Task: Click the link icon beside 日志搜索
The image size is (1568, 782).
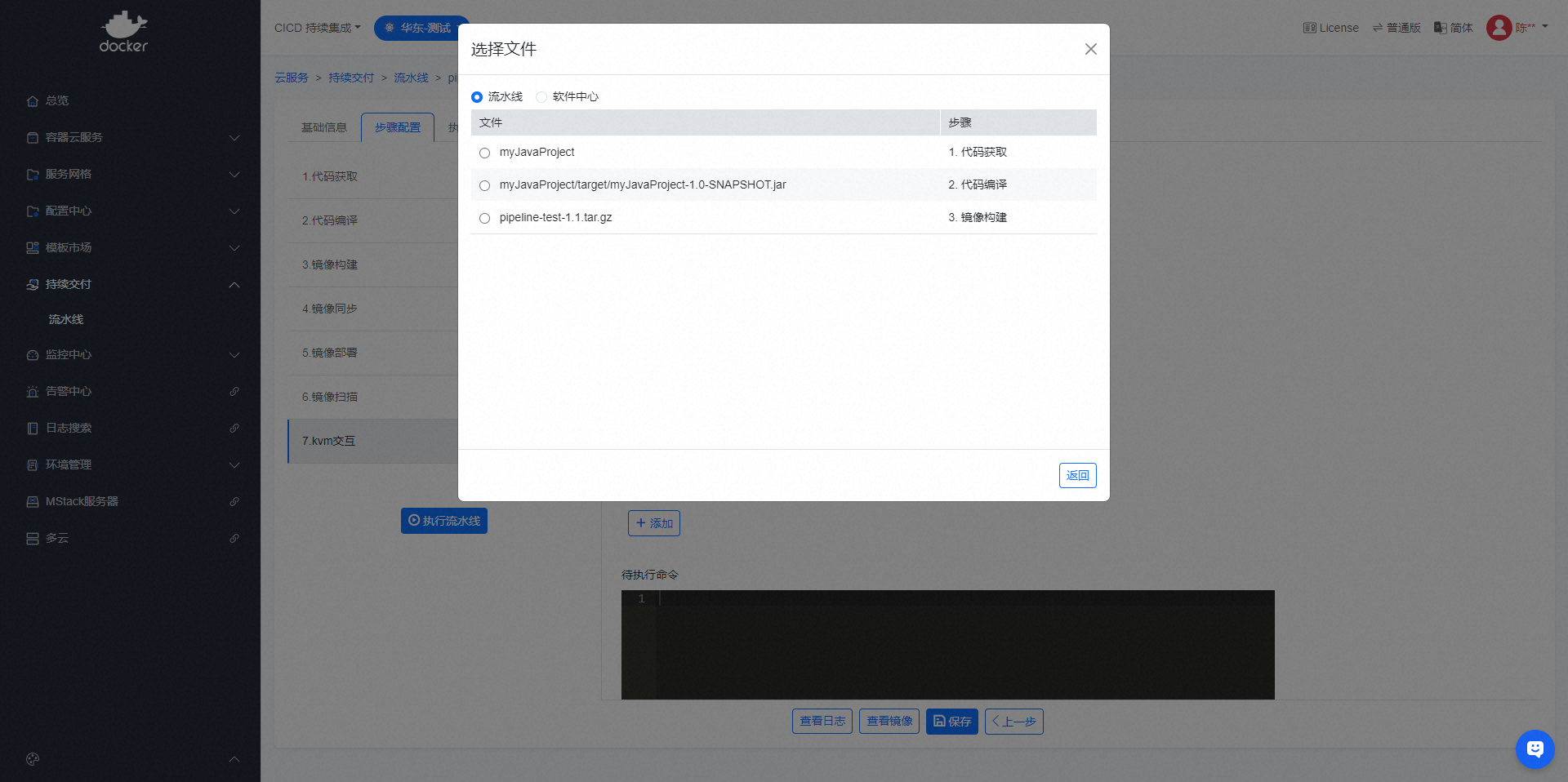Action: (234, 429)
